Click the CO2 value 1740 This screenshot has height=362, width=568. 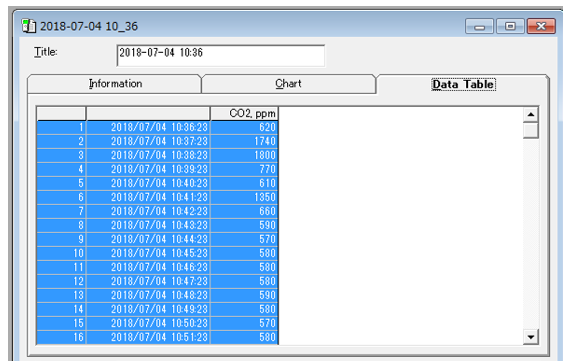tap(244, 141)
